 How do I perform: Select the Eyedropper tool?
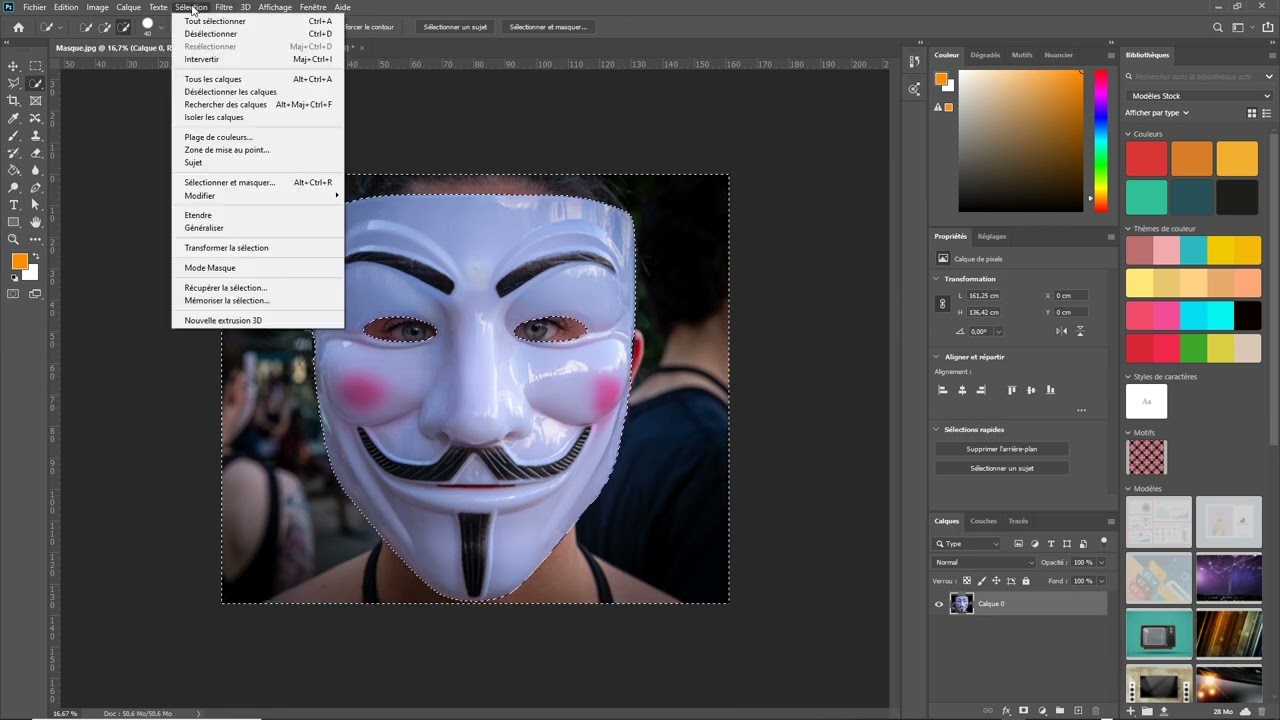pyautogui.click(x=14, y=118)
